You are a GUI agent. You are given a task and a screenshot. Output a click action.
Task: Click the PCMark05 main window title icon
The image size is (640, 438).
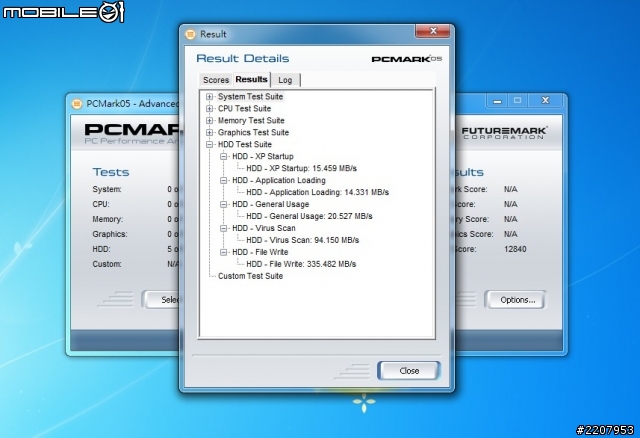[77, 104]
